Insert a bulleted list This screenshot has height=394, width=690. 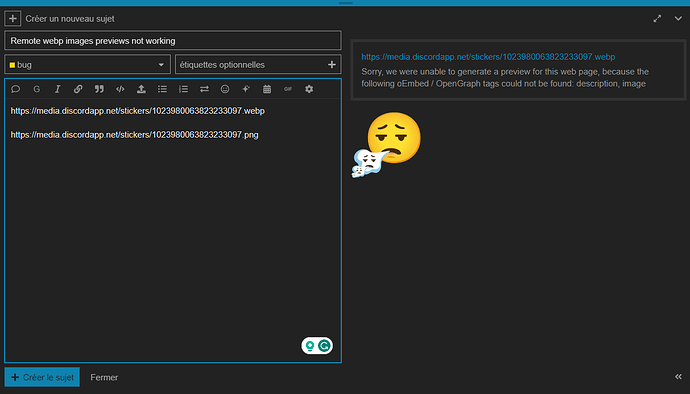coord(162,89)
